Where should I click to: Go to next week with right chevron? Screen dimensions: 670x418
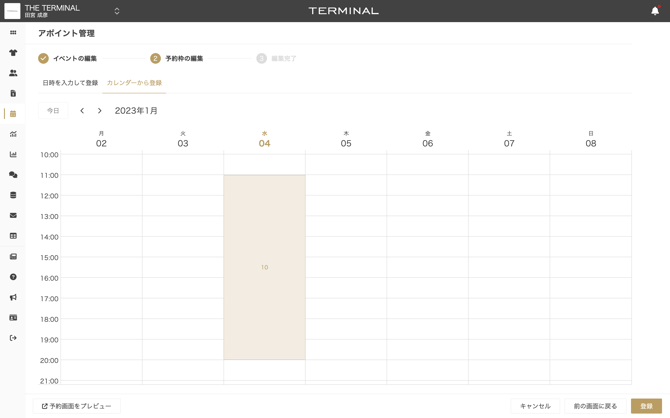tap(100, 111)
